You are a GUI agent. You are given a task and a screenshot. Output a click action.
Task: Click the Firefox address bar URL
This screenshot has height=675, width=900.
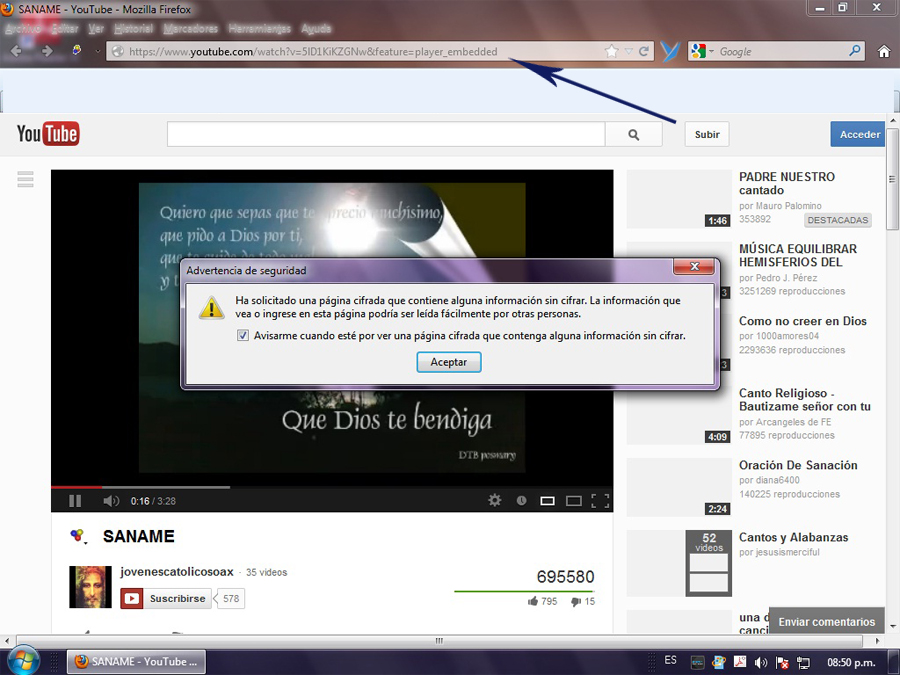[313, 52]
